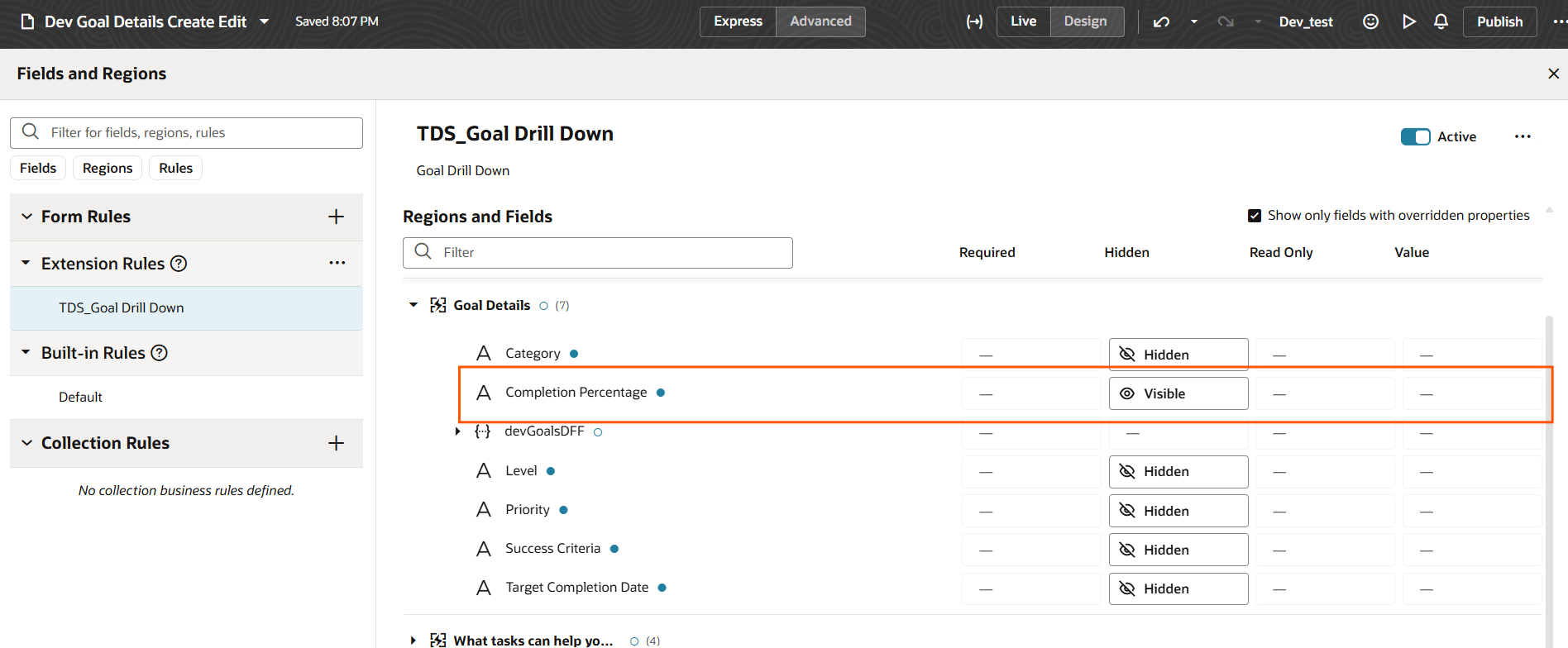Click the Publish button
The height and width of the screenshot is (648, 1568).
[1500, 21]
